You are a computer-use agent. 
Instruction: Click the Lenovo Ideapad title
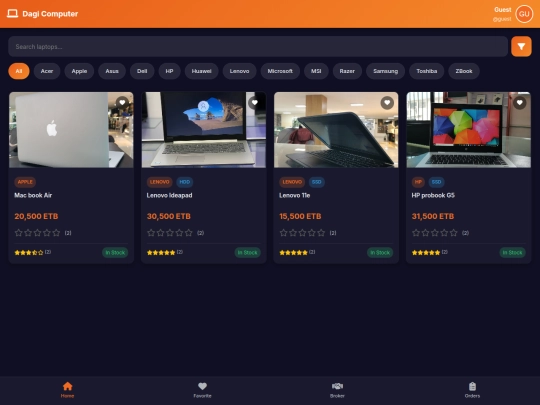pyautogui.click(x=169, y=195)
